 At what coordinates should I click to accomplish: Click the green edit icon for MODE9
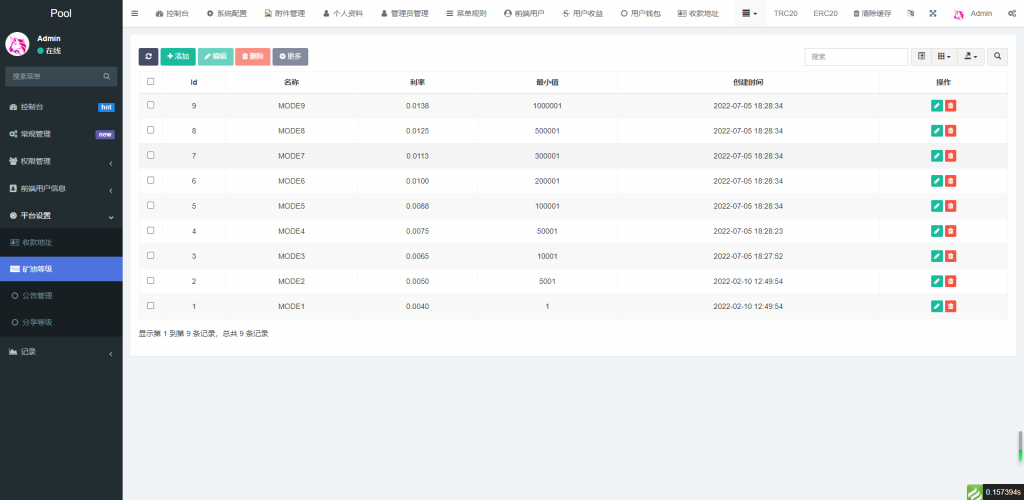click(x=937, y=105)
